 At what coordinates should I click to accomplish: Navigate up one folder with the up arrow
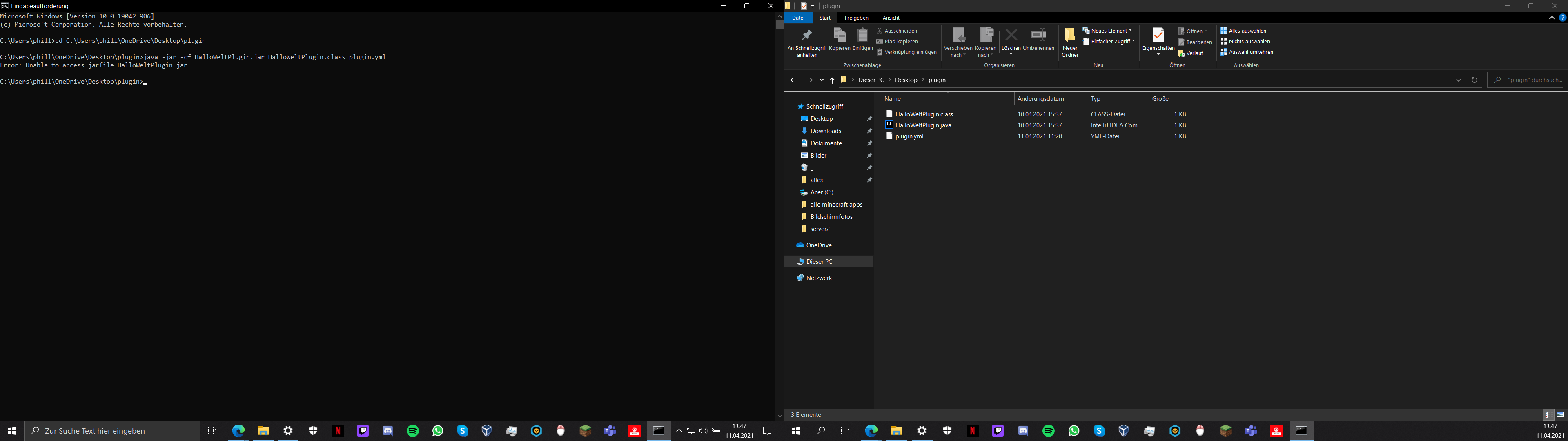pyautogui.click(x=832, y=80)
